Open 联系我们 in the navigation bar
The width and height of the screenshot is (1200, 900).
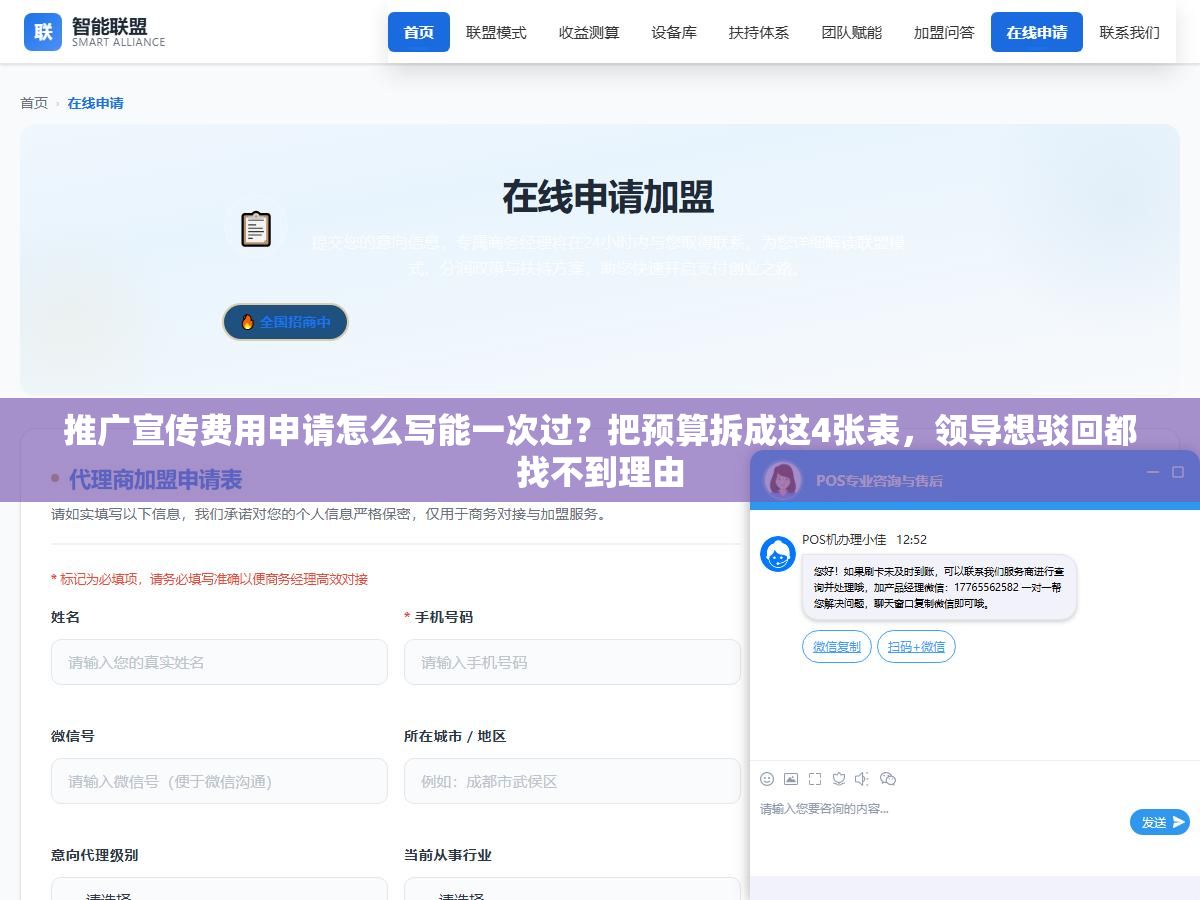[x=1130, y=32]
